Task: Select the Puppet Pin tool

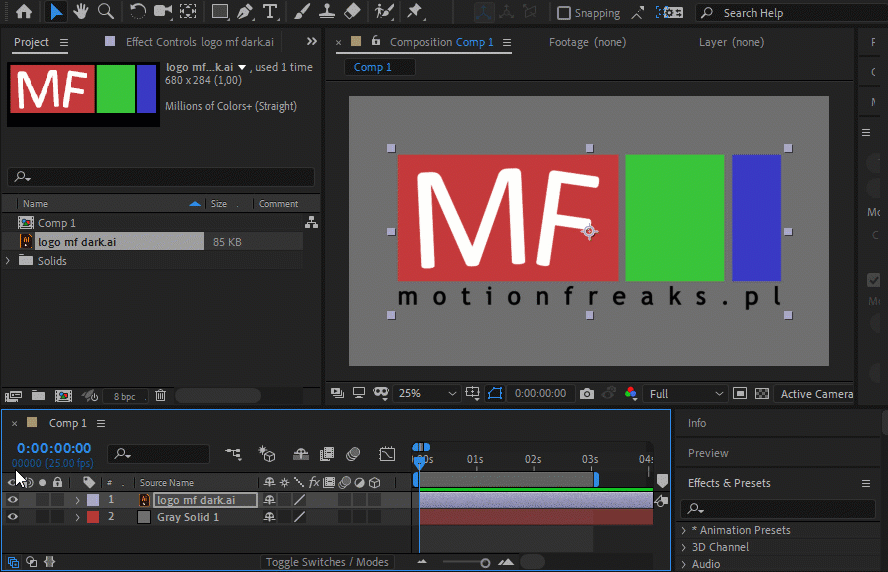Action: point(415,11)
